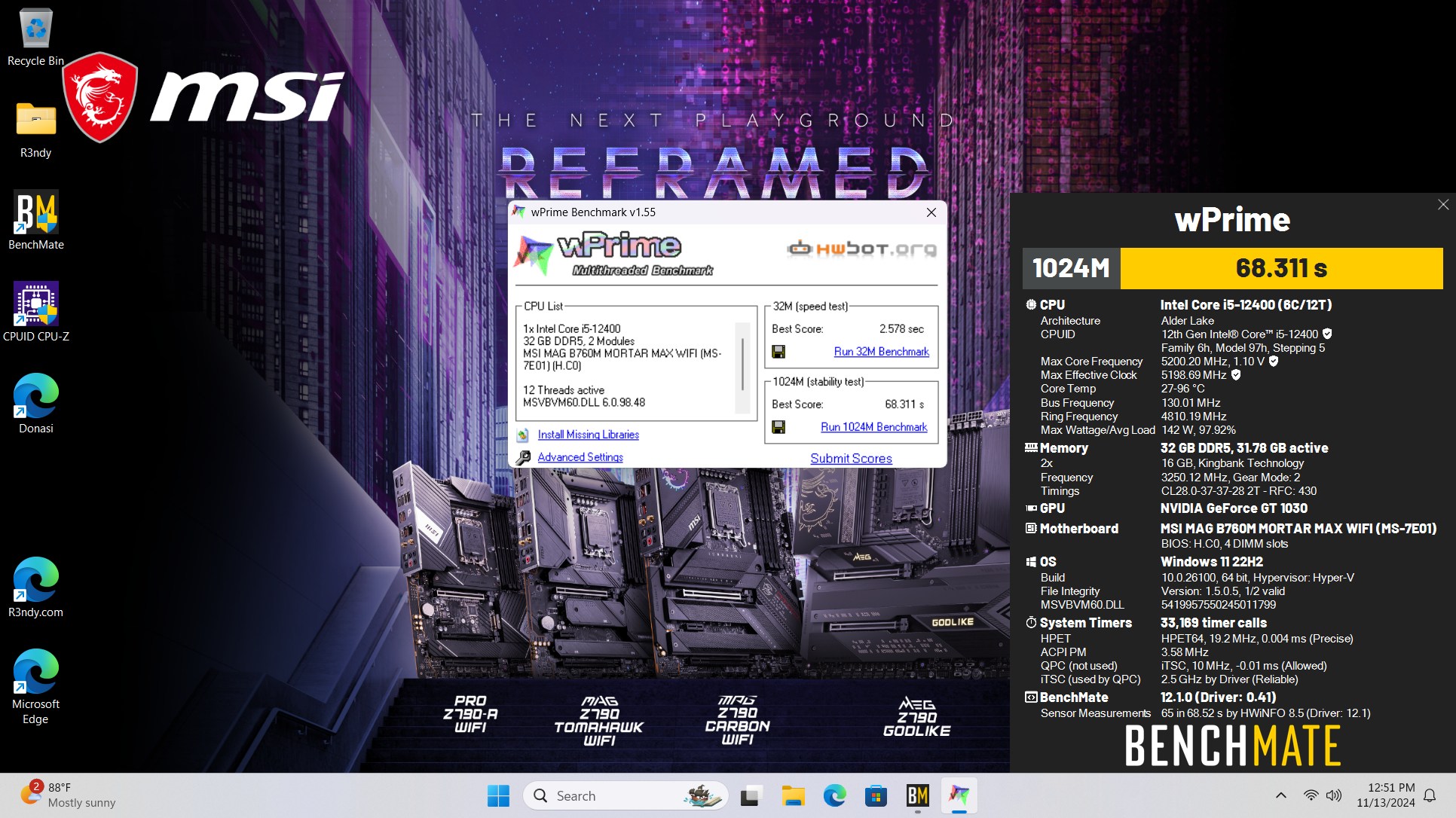Screen dimensions: 1456x818
Task: Close the wPrime Benchmark window
Action: tap(931, 212)
